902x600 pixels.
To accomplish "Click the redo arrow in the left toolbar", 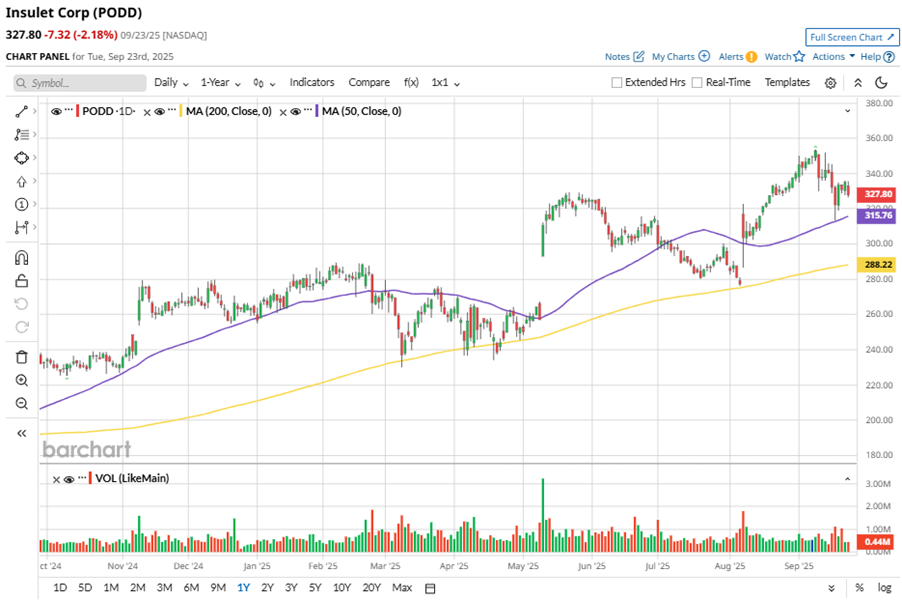I will point(21,327).
